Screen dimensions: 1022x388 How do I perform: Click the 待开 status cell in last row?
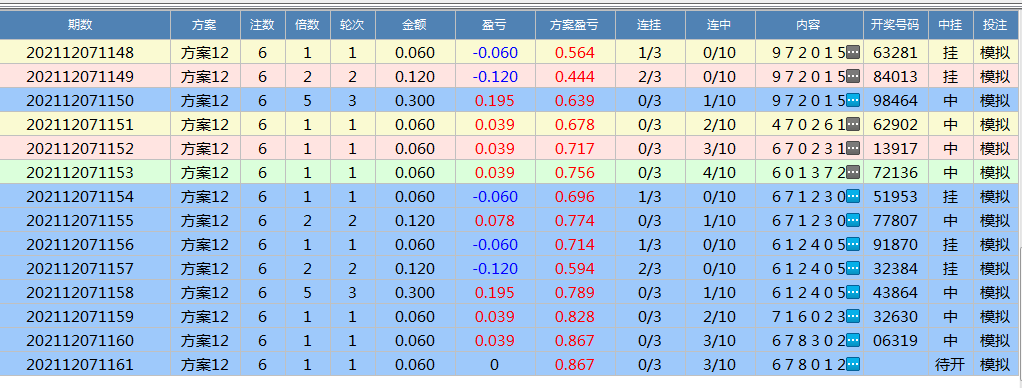click(x=950, y=365)
